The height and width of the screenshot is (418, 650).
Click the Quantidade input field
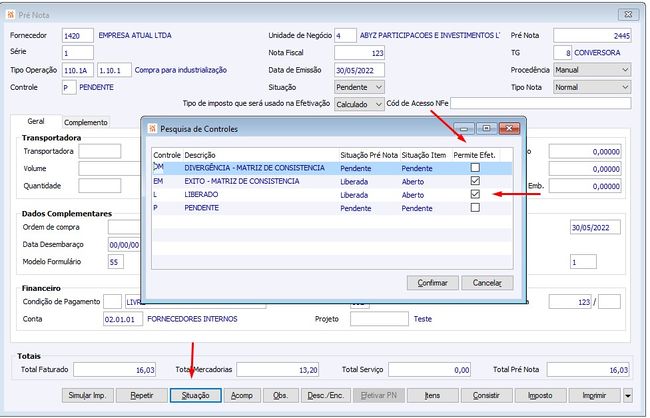[x=100, y=186]
